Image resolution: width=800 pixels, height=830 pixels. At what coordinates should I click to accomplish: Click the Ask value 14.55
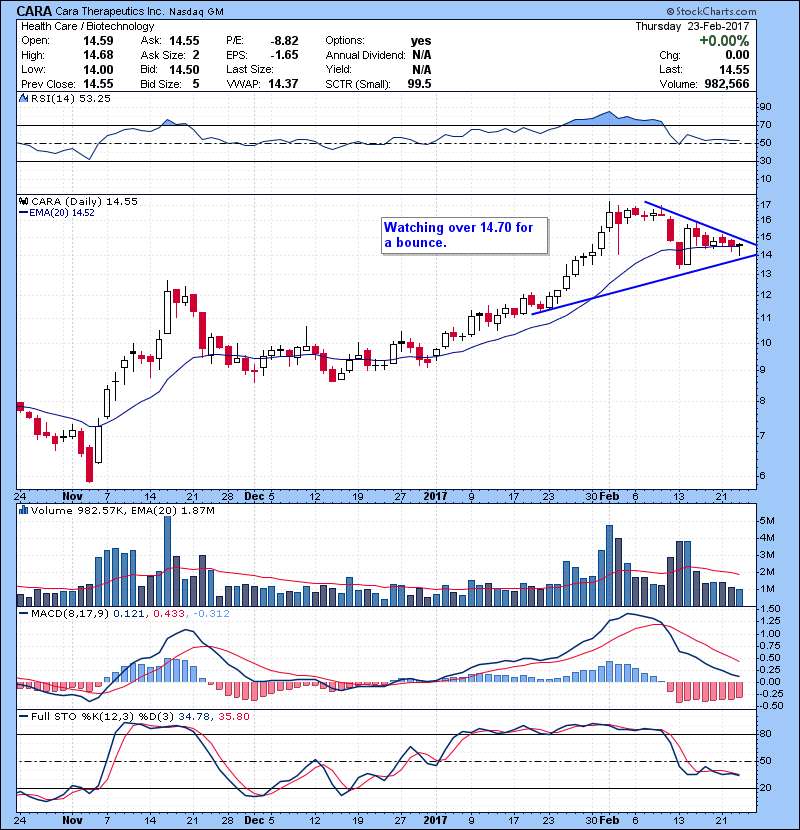184,41
